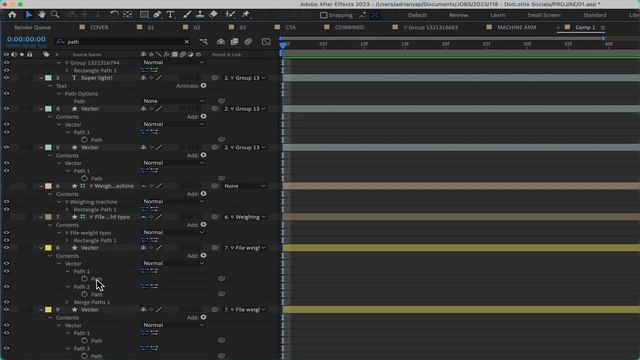Screen dimensions: 640x360
Task: Open the Comp 1 panel menu icon
Action: pos(603,28)
